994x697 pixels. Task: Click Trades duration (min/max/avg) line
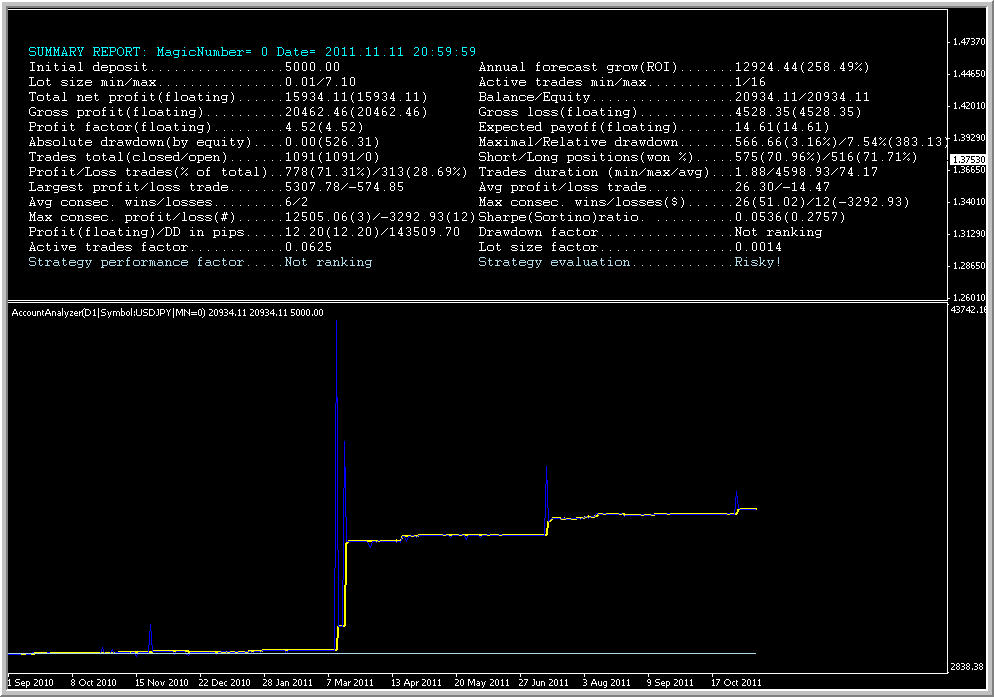pyautogui.click(x=678, y=173)
